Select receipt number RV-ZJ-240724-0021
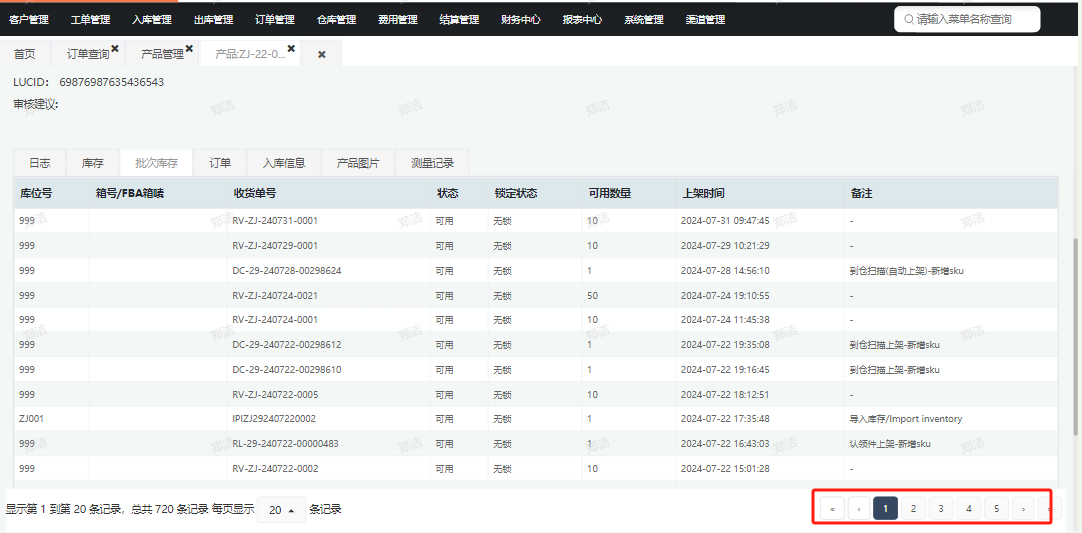 (x=275, y=295)
